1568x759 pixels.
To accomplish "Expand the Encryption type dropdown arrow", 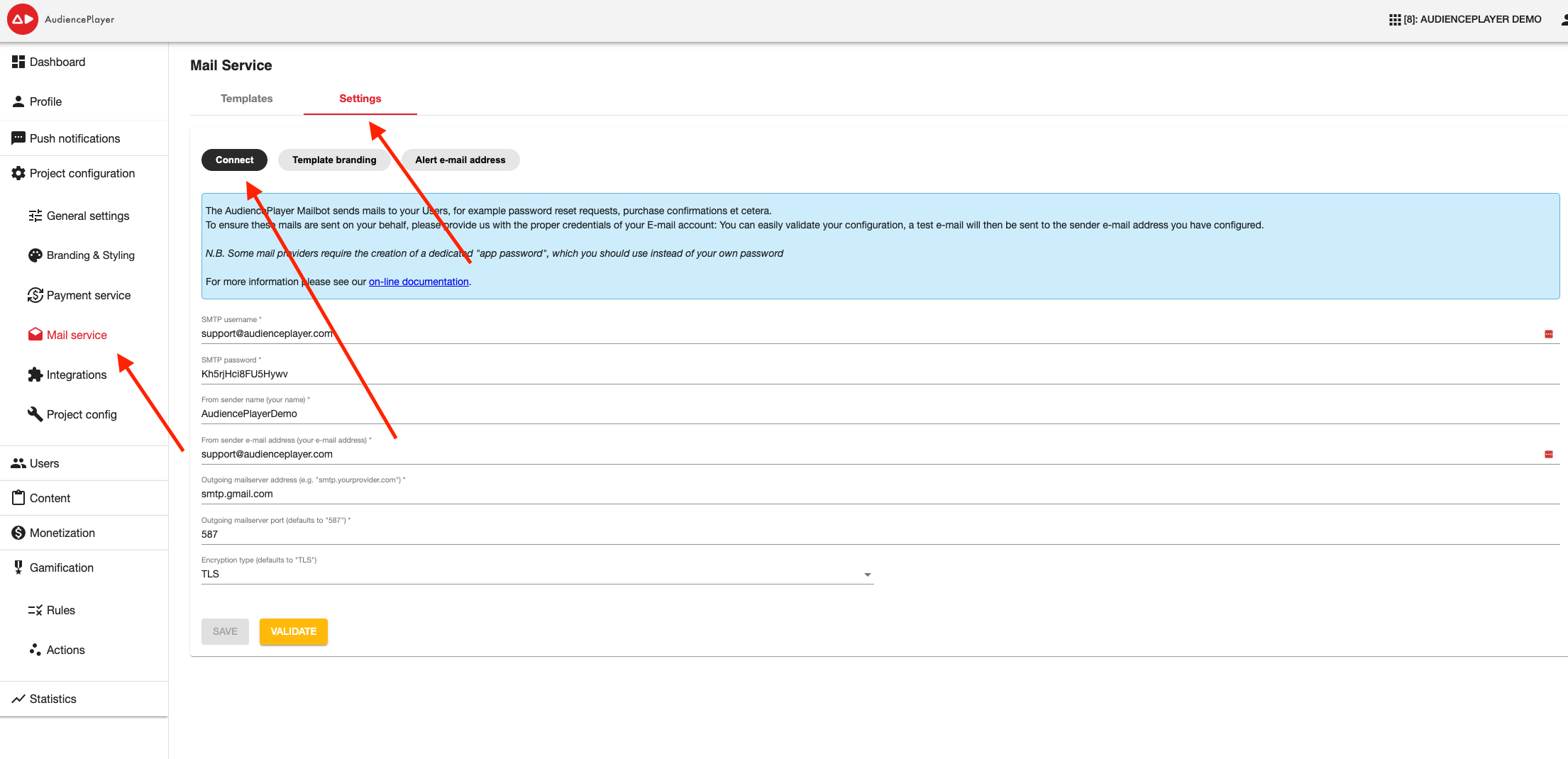I will pyautogui.click(x=868, y=575).
